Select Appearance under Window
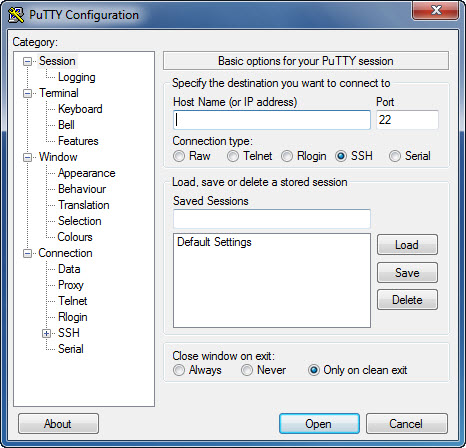 pos(87,173)
